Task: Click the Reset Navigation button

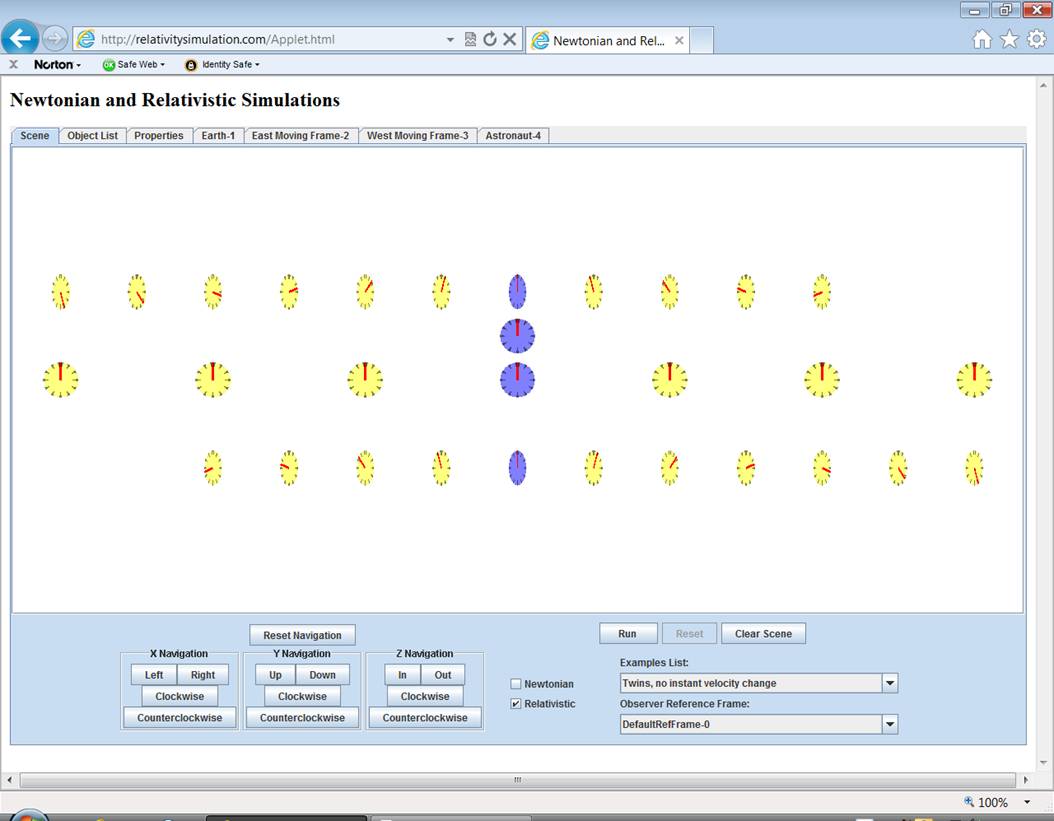Action: (x=302, y=635)
